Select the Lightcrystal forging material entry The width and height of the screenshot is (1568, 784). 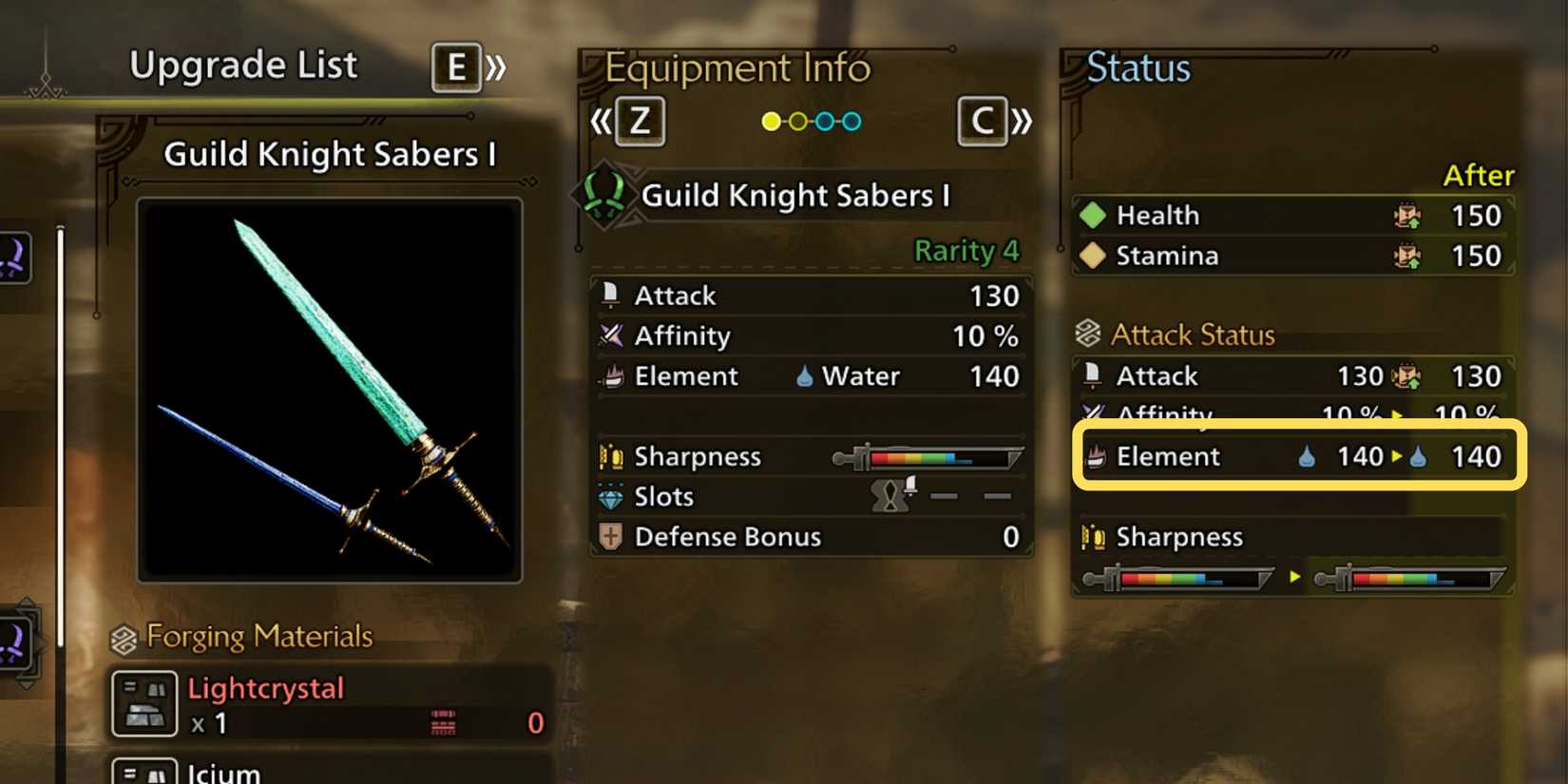click(331, 704)
